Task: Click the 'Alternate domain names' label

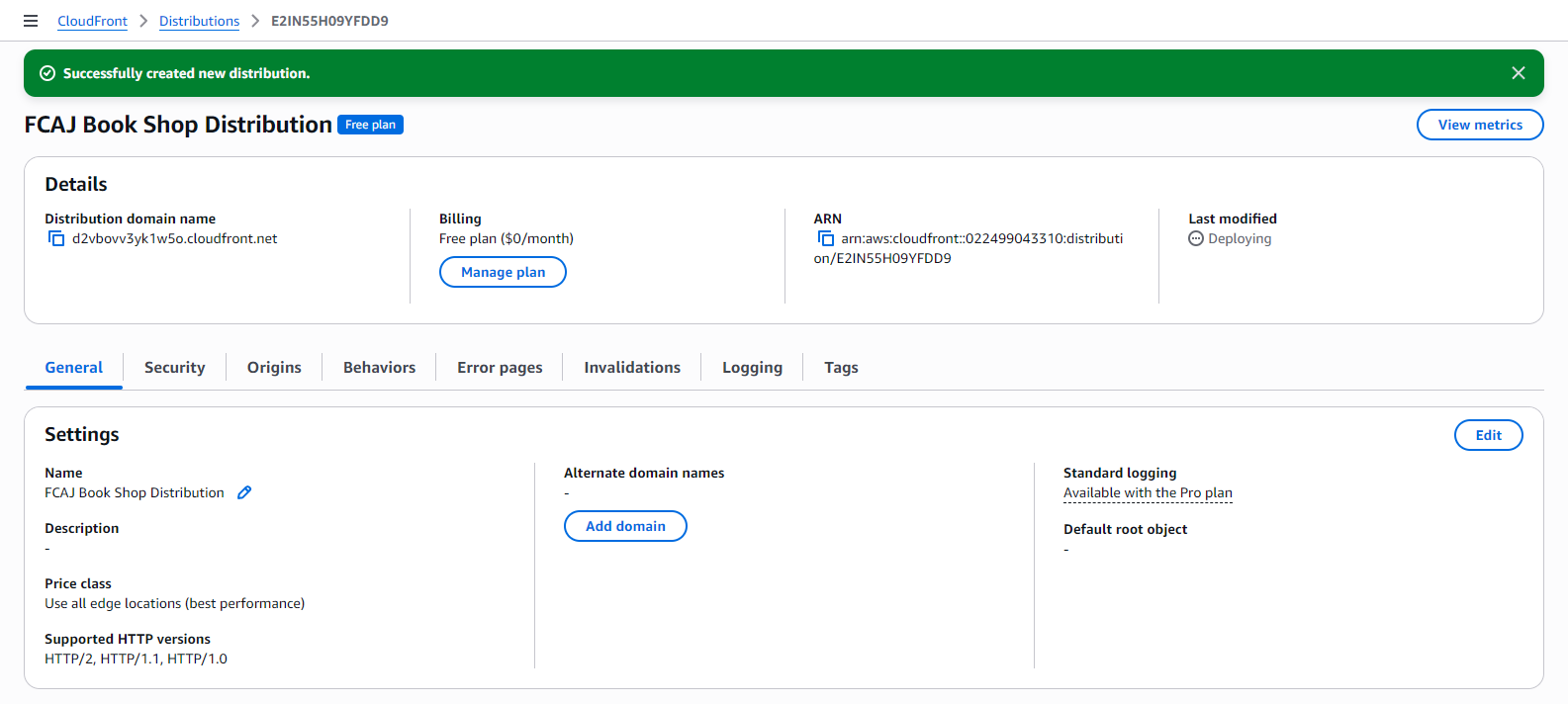Action: coord(644,473)
